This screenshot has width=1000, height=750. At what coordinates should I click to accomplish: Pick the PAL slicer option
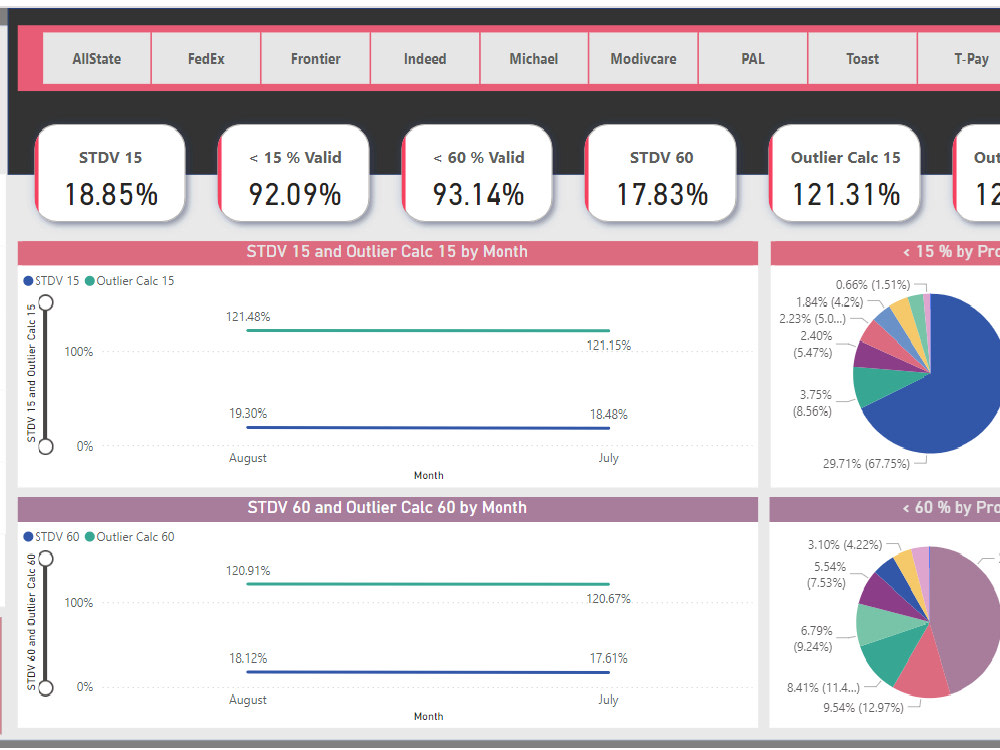click(x=753, y=59)
